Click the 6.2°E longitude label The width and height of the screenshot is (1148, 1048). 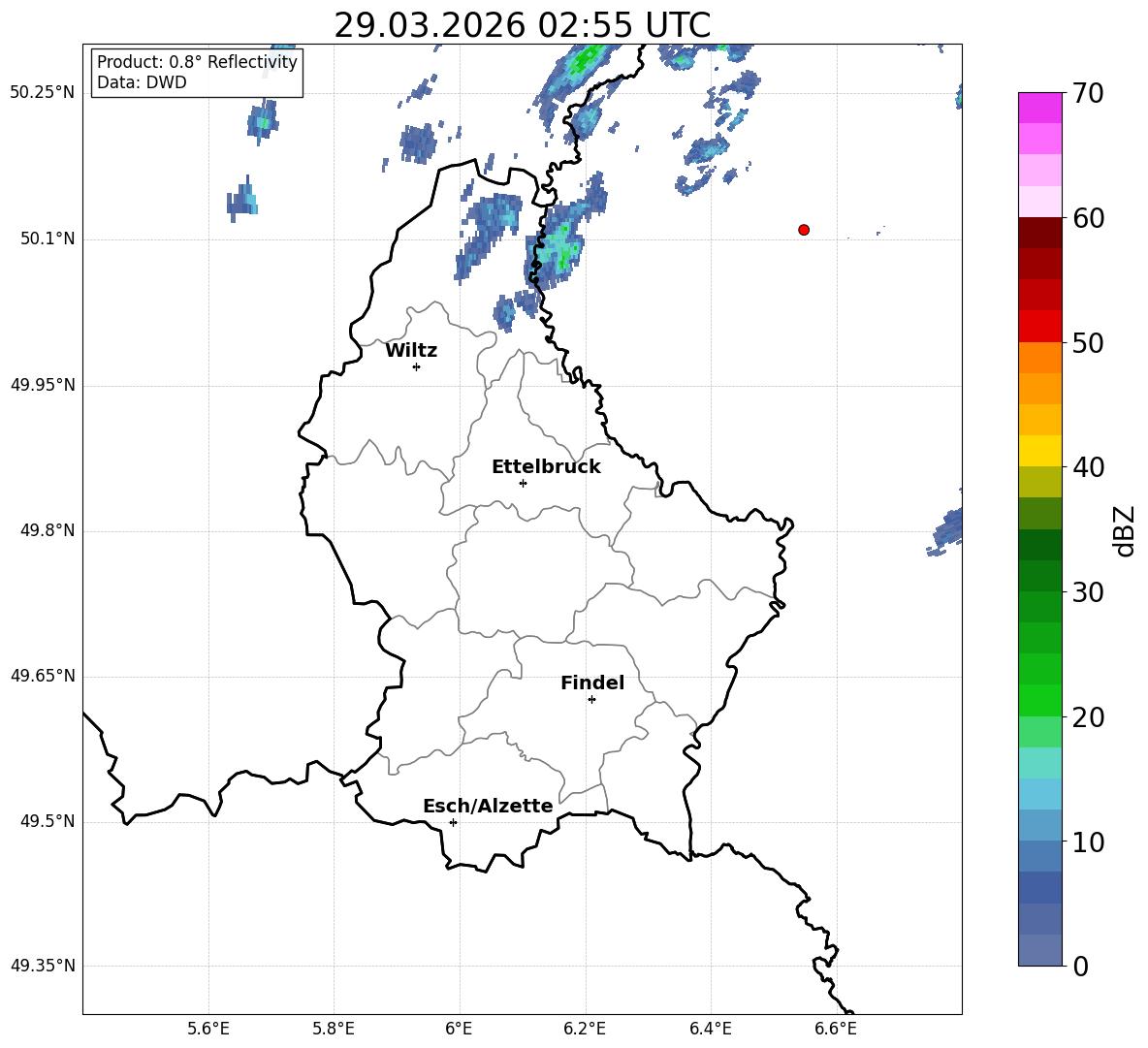point(585,1029)
